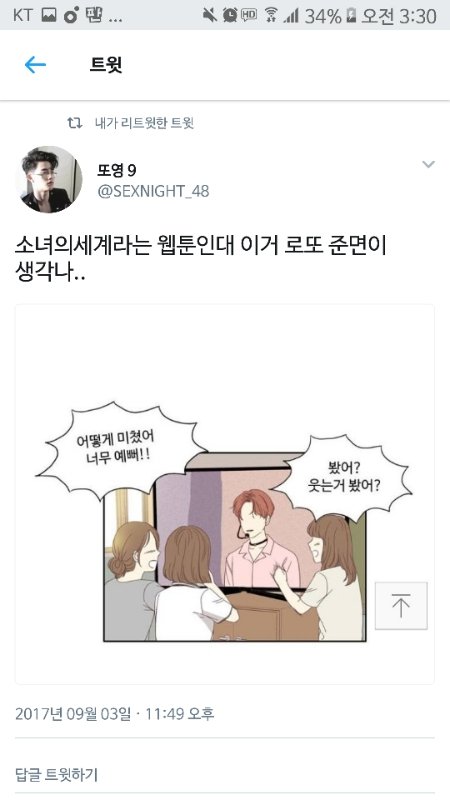Tap the 또영 9 display name
Screen dimensions: 450x800
(117, 170)
